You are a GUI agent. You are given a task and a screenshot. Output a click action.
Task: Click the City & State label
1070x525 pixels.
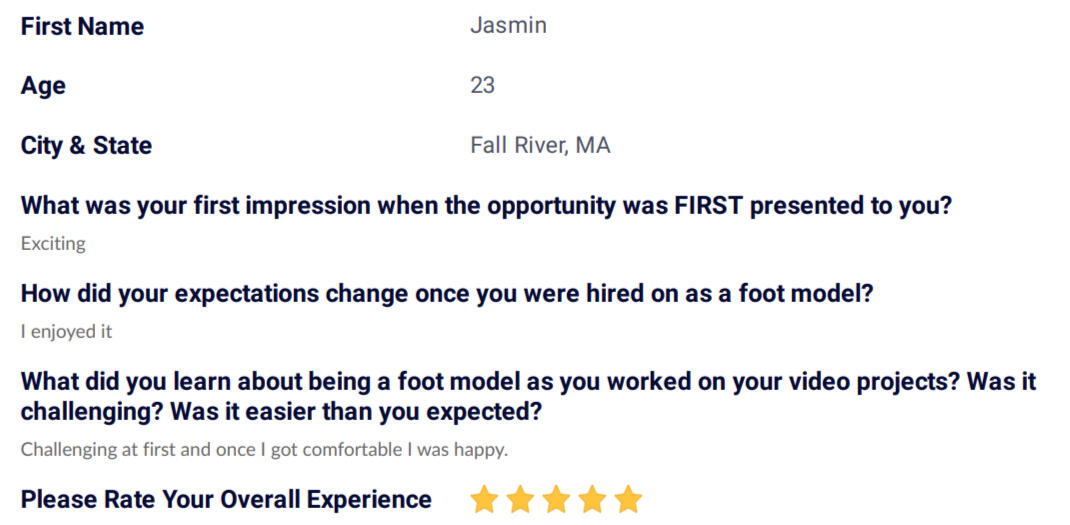87,145
